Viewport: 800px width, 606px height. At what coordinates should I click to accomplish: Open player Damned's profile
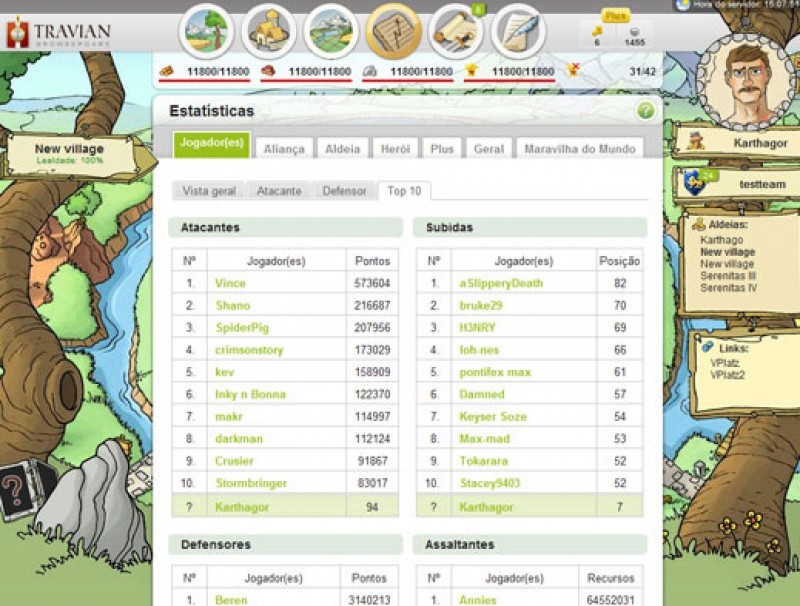click(x=482, y=394)
